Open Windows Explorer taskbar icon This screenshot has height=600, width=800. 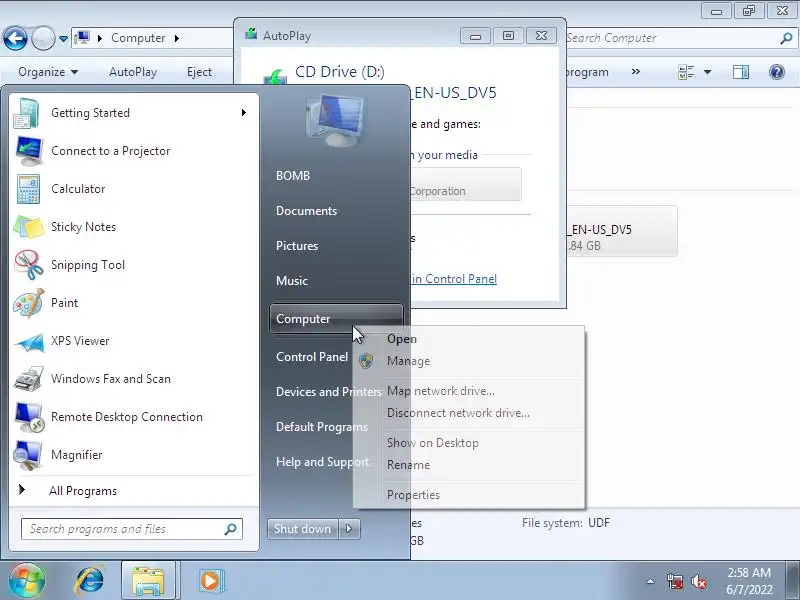148,581
